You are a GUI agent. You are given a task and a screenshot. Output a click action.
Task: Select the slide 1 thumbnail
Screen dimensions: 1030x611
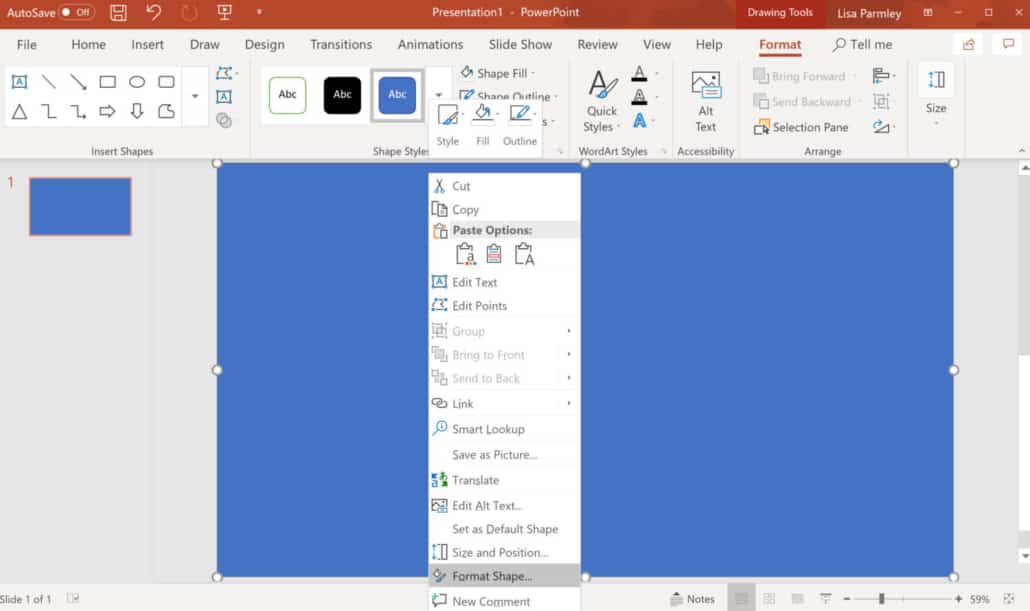(79, 205)
